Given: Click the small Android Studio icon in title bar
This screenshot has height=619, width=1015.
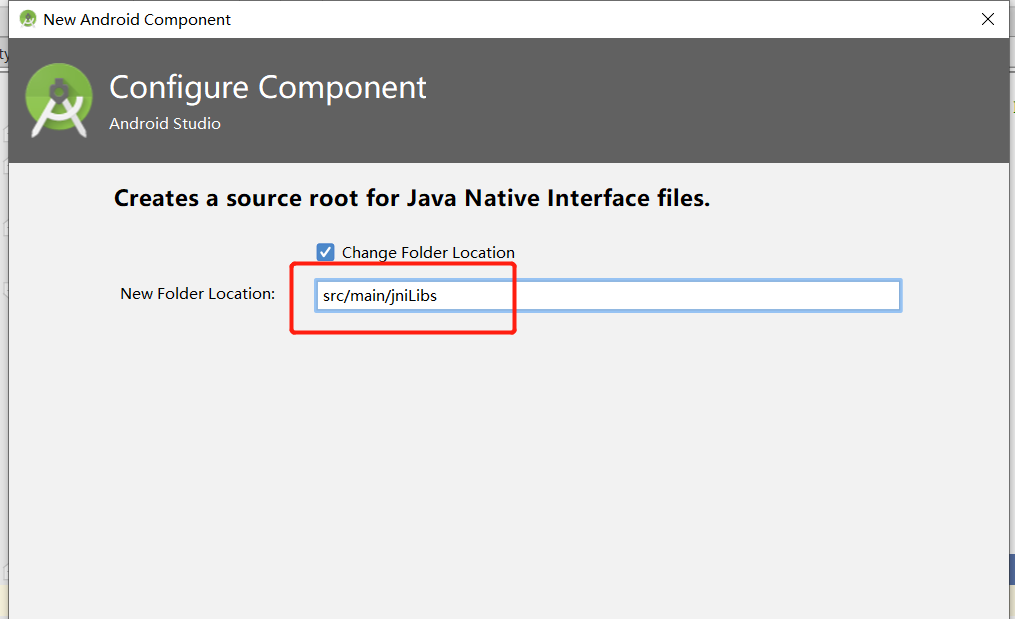Looking at the screenshot, I should (28, 19).
